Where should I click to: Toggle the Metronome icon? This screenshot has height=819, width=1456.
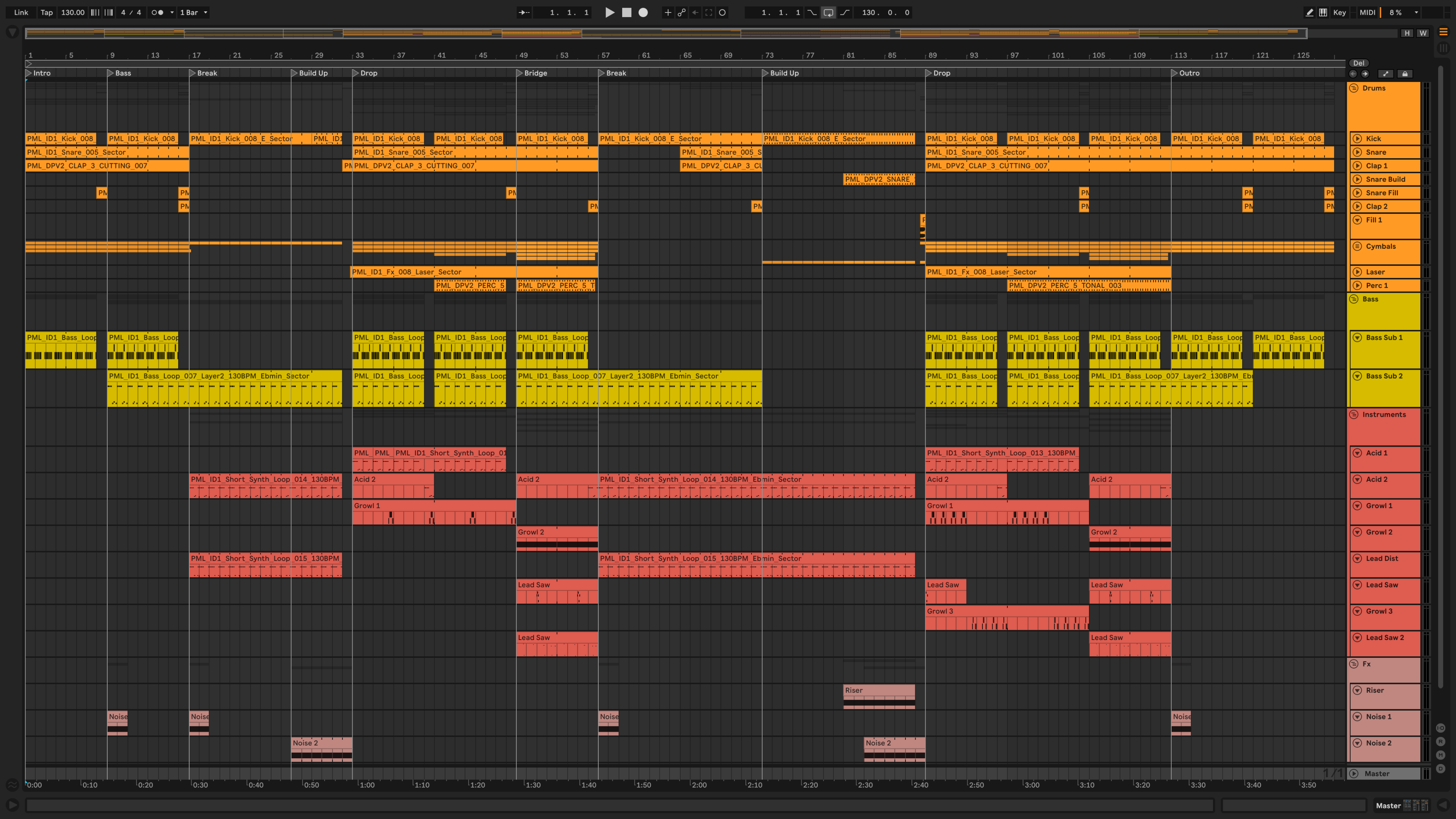pos(157,13)
